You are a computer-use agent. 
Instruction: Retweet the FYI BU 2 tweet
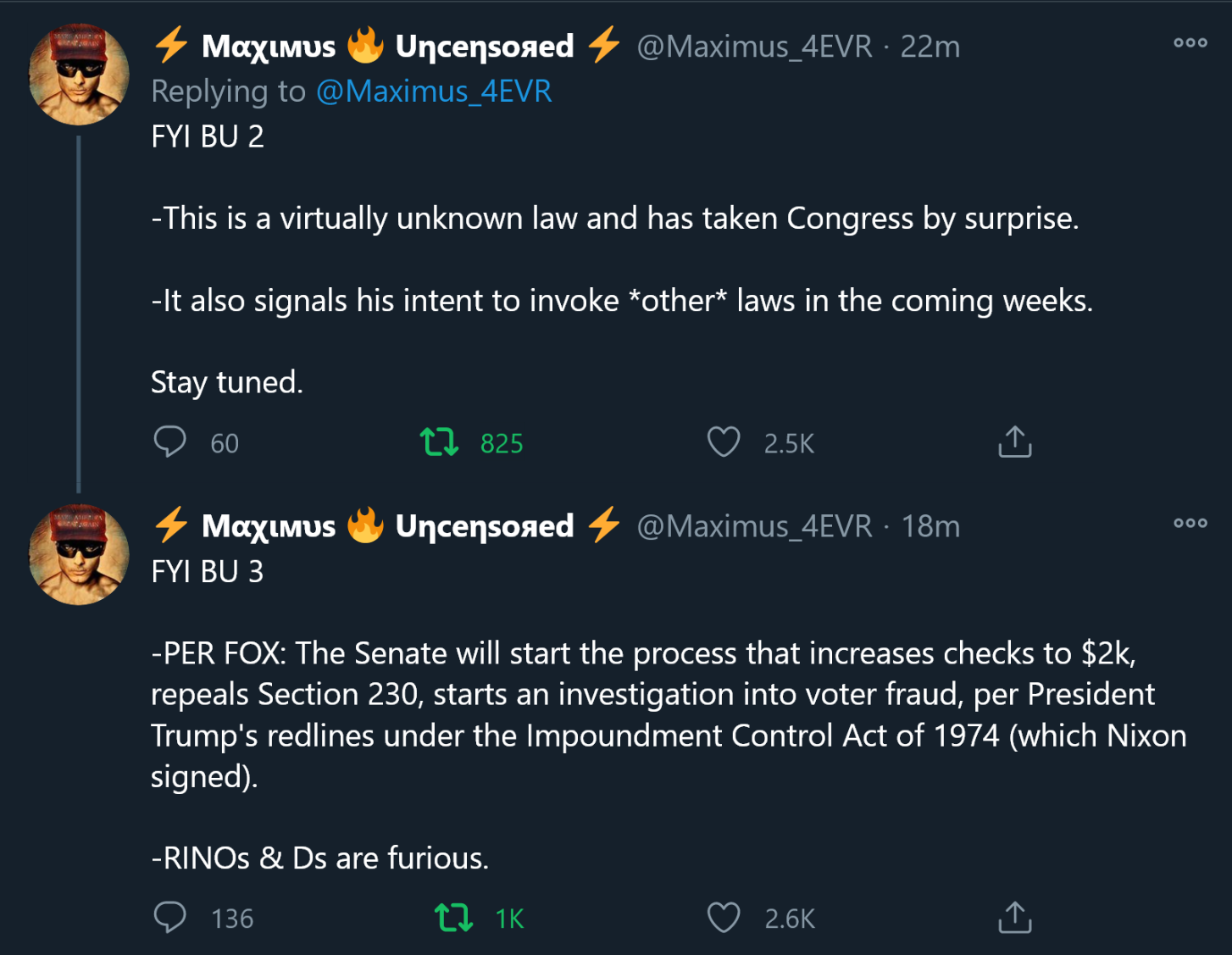click(x=439, y=442)
